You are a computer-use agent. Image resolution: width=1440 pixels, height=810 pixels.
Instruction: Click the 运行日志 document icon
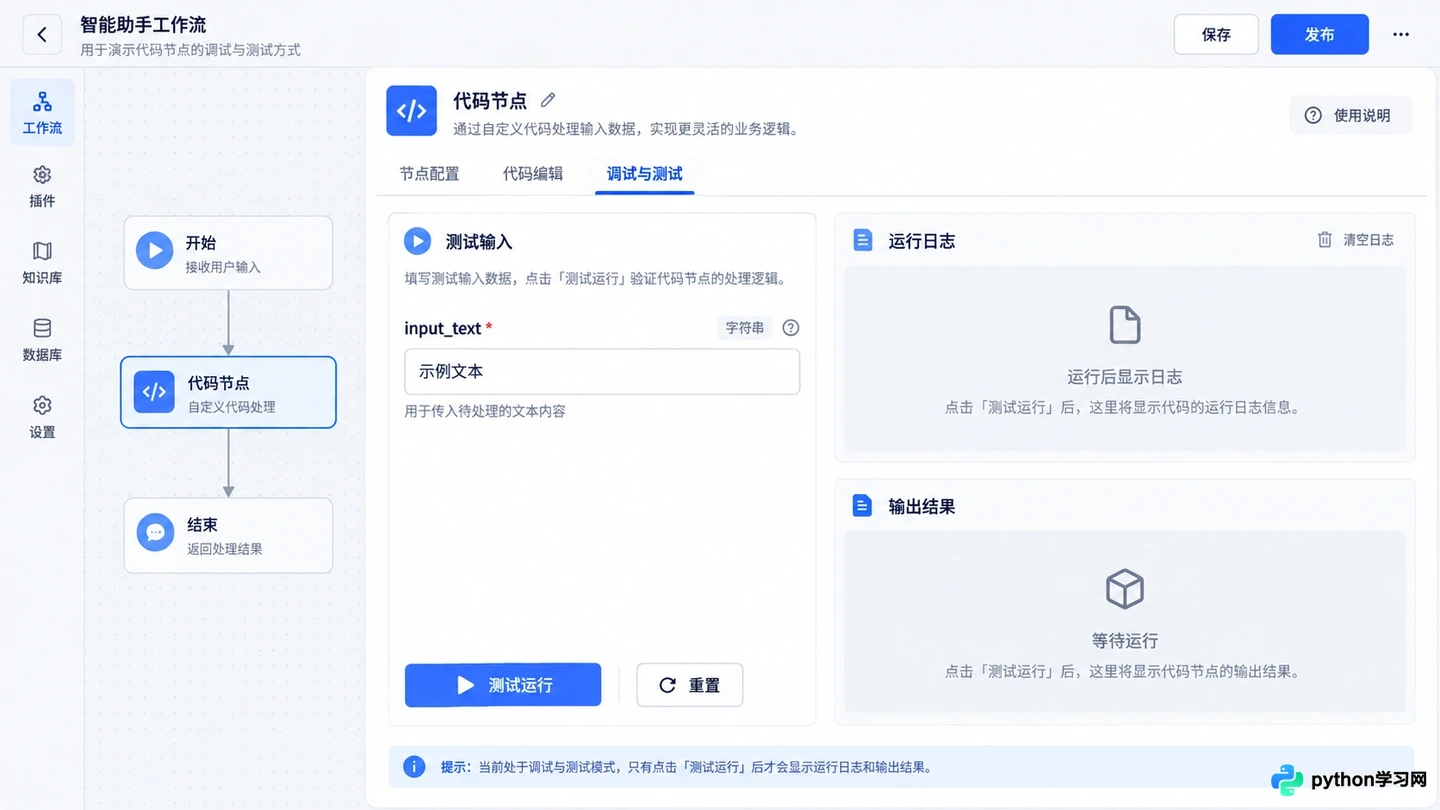coord(862,241)
